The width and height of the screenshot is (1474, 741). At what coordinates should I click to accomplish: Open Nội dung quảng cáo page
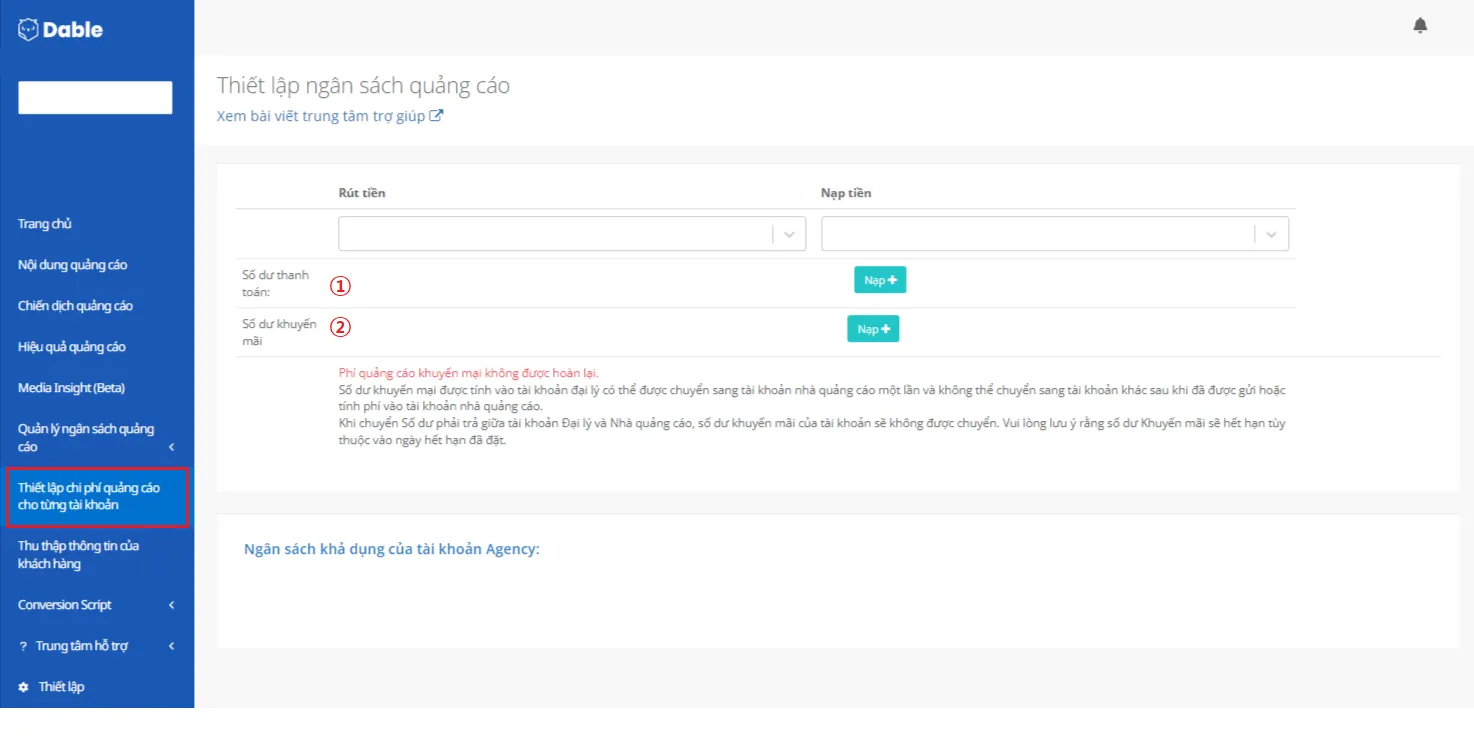[x=72, y=265]
